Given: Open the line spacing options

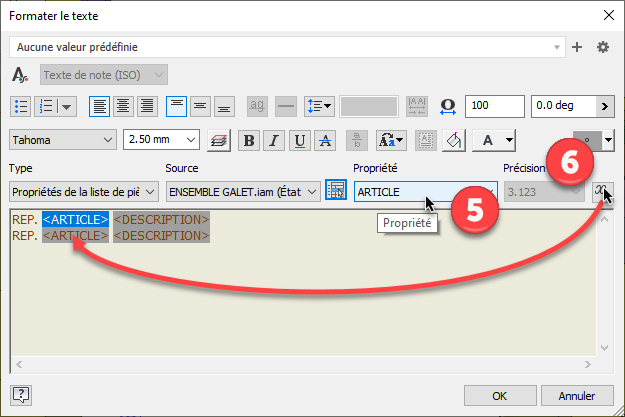Looking at the screenshot, I should point(321,105).
